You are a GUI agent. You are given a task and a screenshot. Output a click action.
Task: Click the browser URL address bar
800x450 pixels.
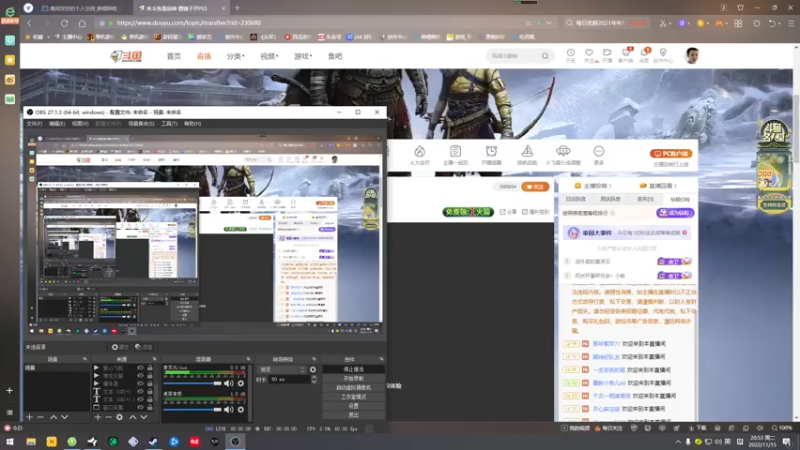point(316,23)
